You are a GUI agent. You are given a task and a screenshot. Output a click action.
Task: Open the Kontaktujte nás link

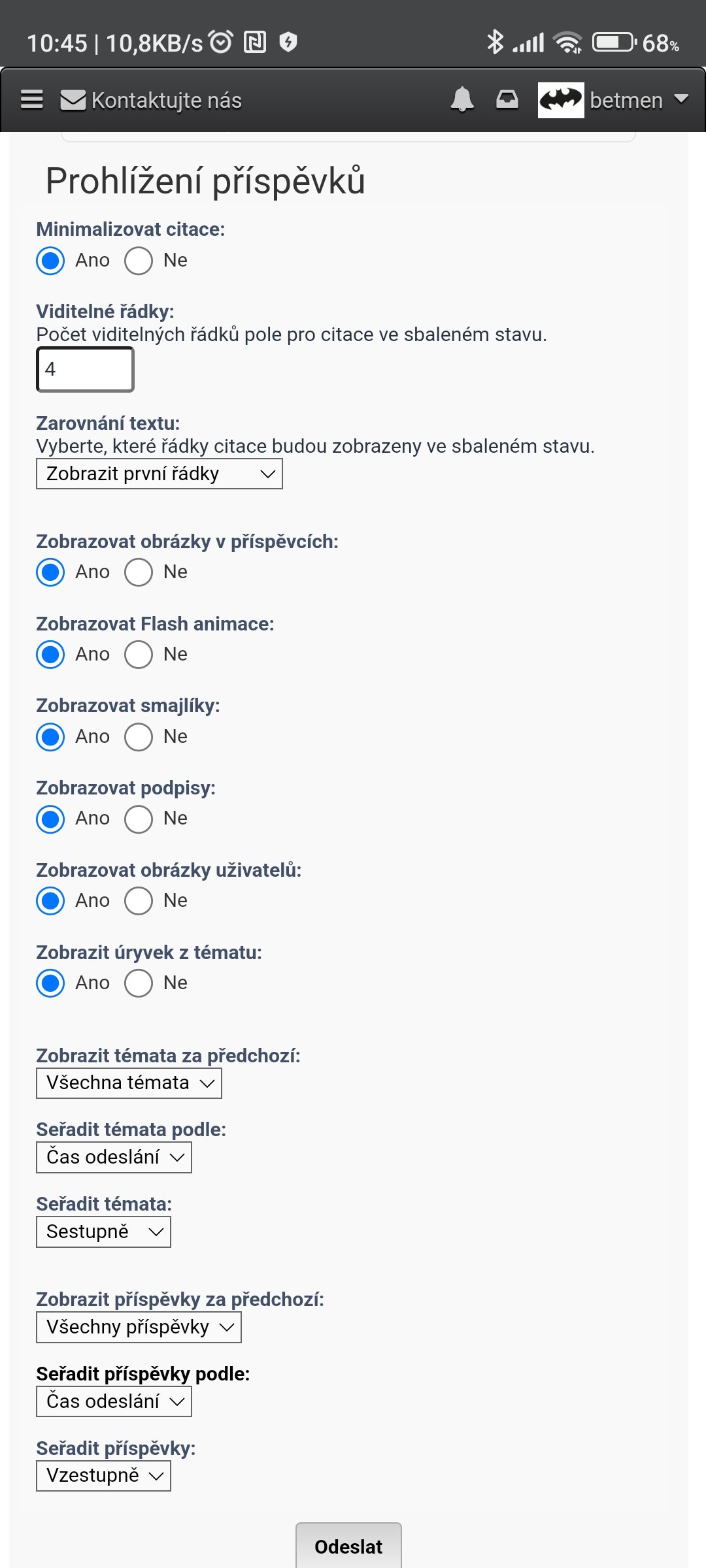[167, 101]
